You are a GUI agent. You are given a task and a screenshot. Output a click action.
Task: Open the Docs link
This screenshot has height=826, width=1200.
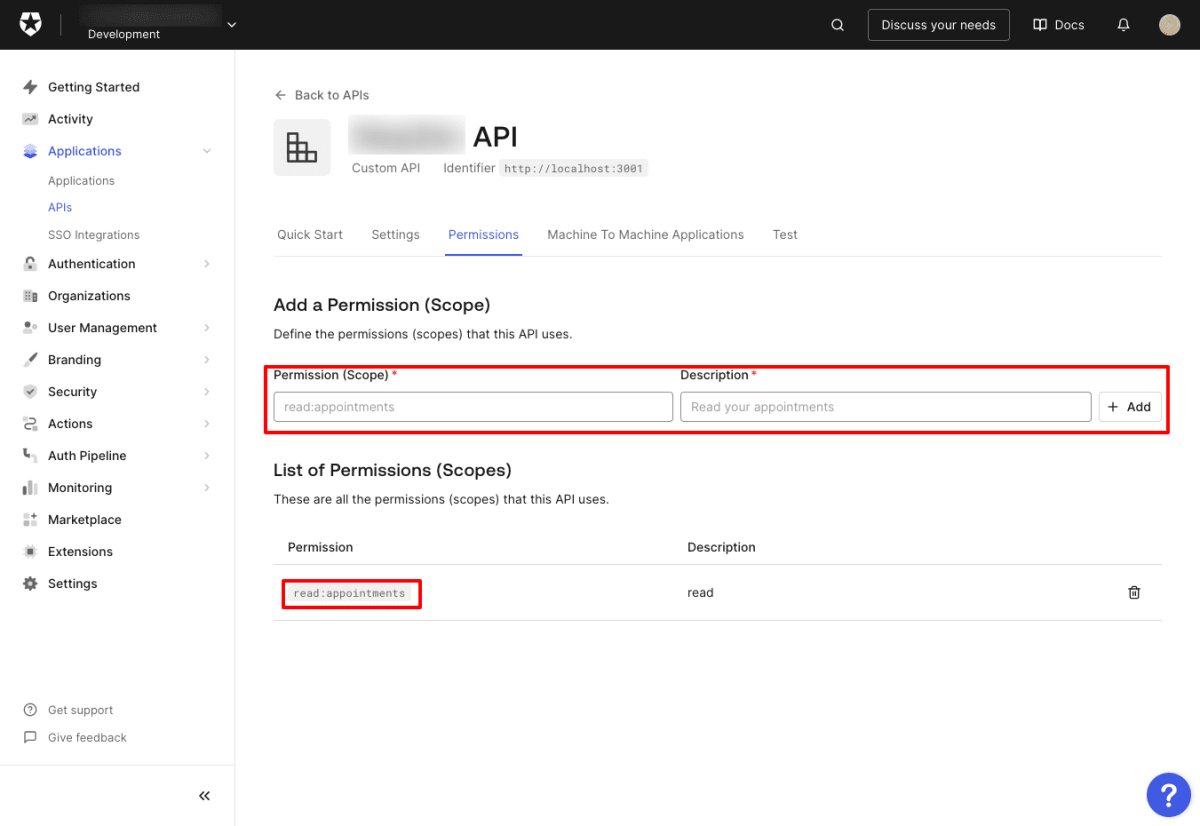click(1059, 25)
